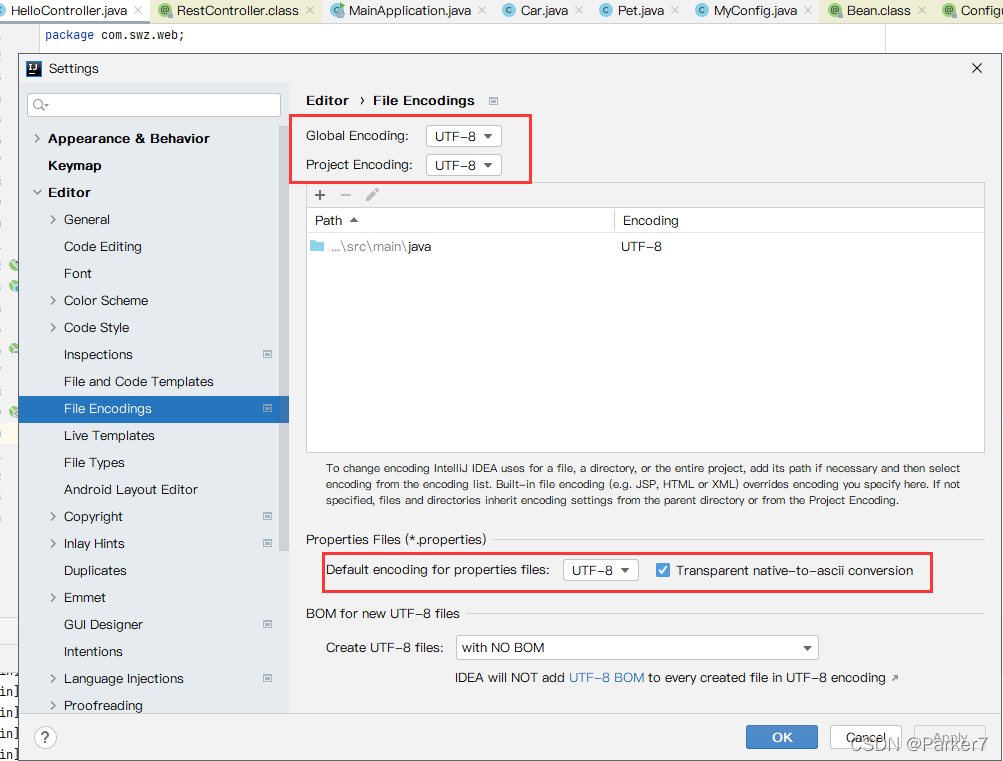
Task: Click the edit pencil icon
Action: pos(372,194)
